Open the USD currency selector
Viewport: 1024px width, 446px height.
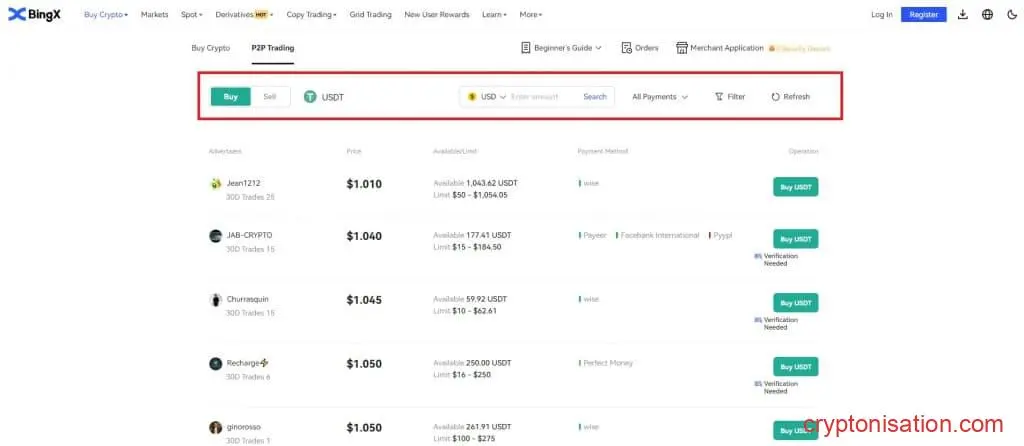(x=487, y=97)
